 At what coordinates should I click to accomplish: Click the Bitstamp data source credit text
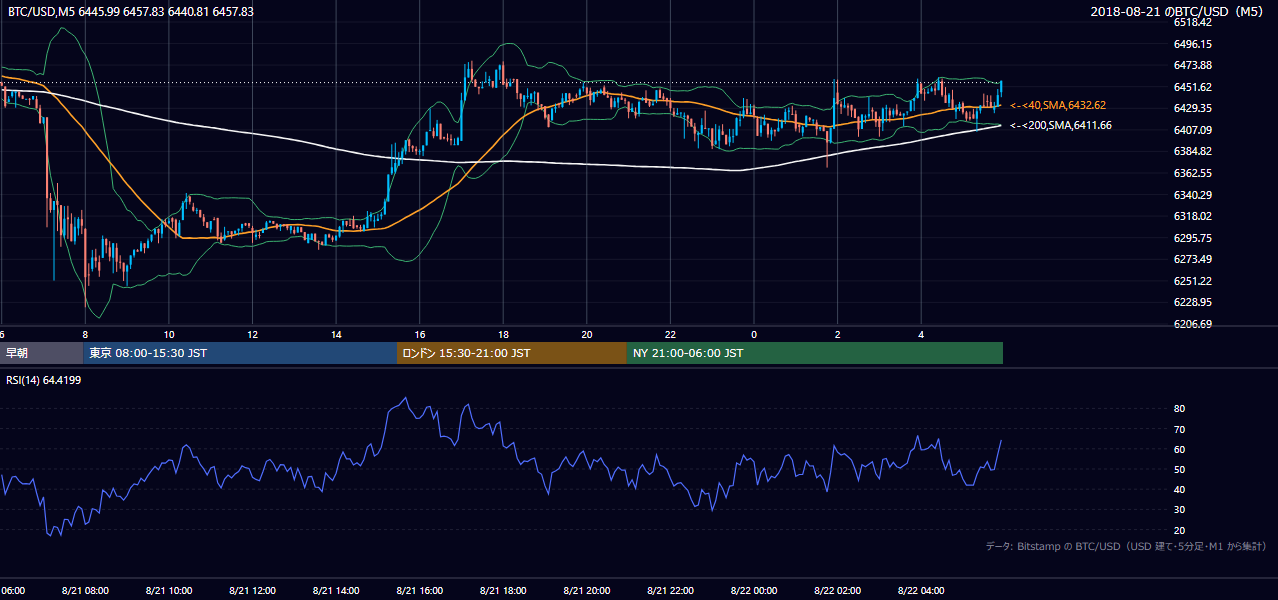click(1126, 547)
